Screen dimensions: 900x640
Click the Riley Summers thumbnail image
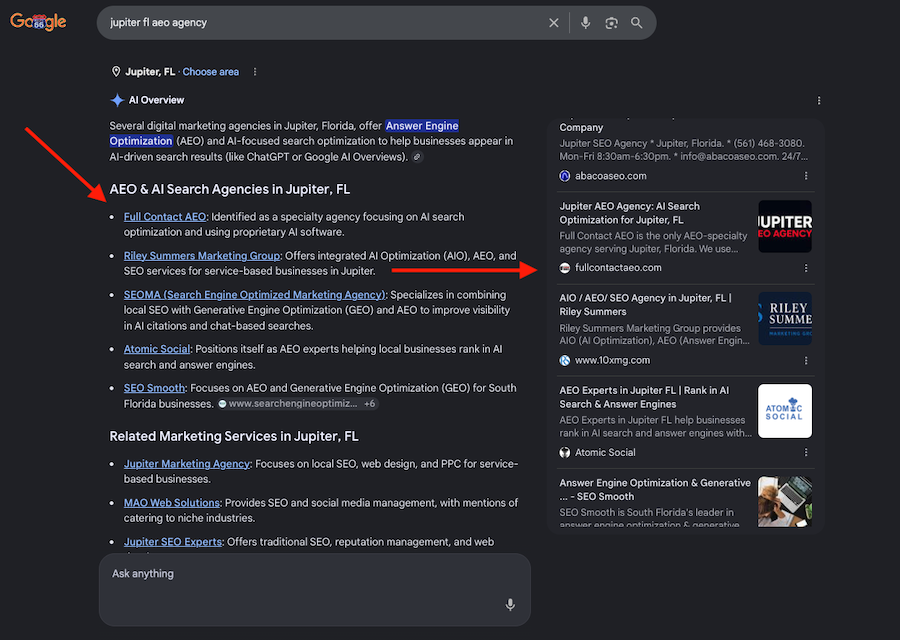[x=785, y=319]
